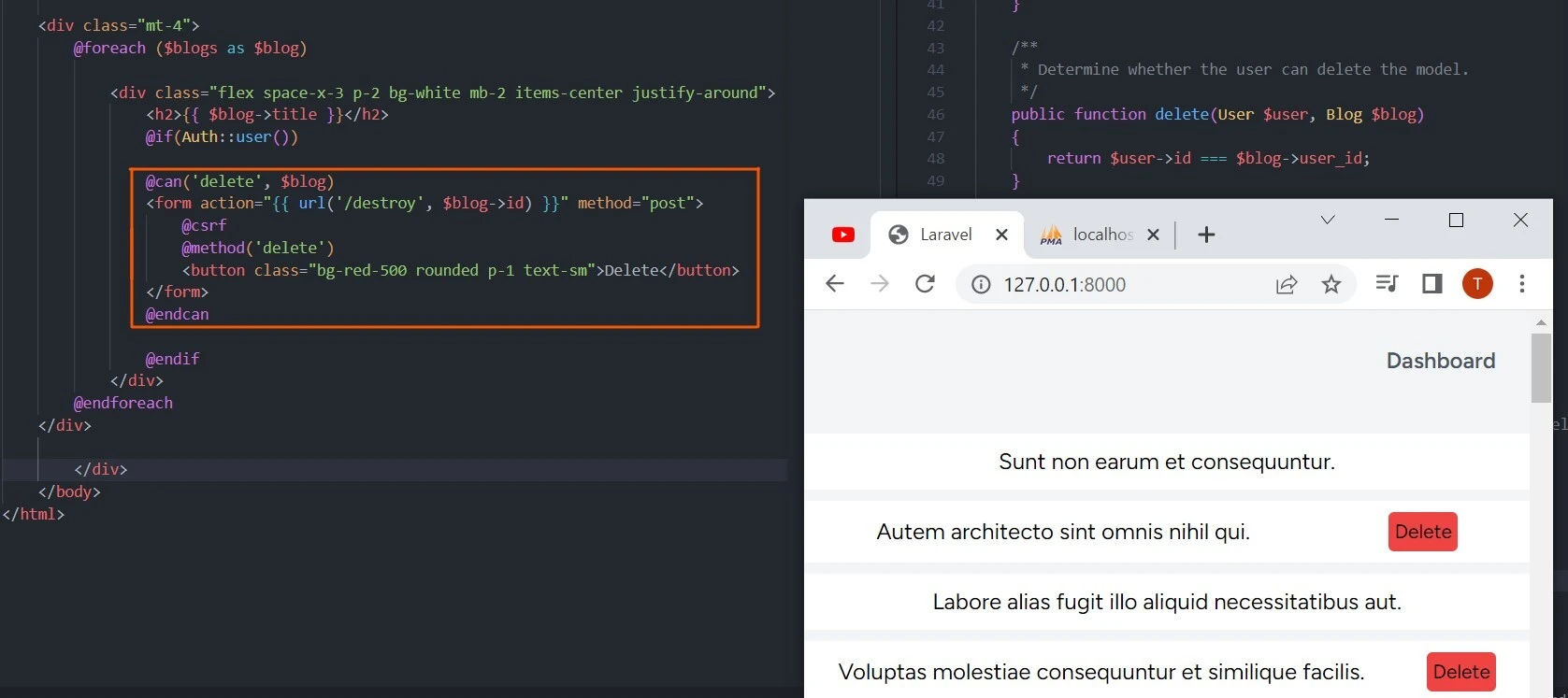The image size is (1568, 698).
Task: Reload the 127.0.0.1:8000 page
Action: [925, 284]
